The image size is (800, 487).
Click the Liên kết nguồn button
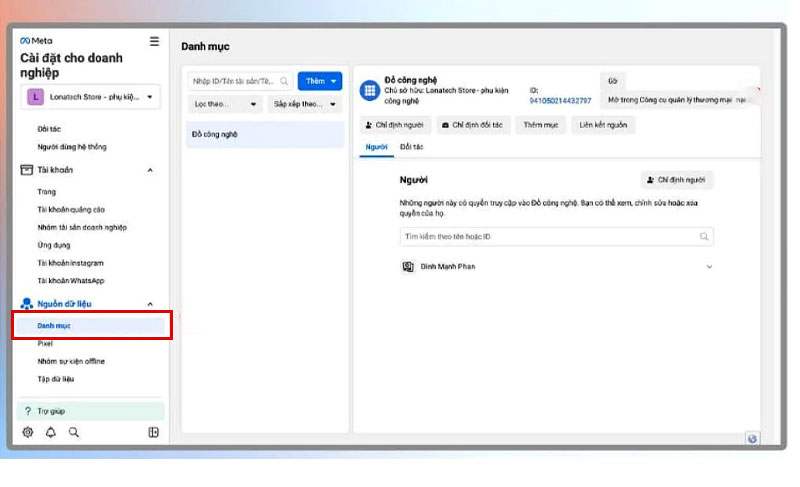tap(601, 125)
